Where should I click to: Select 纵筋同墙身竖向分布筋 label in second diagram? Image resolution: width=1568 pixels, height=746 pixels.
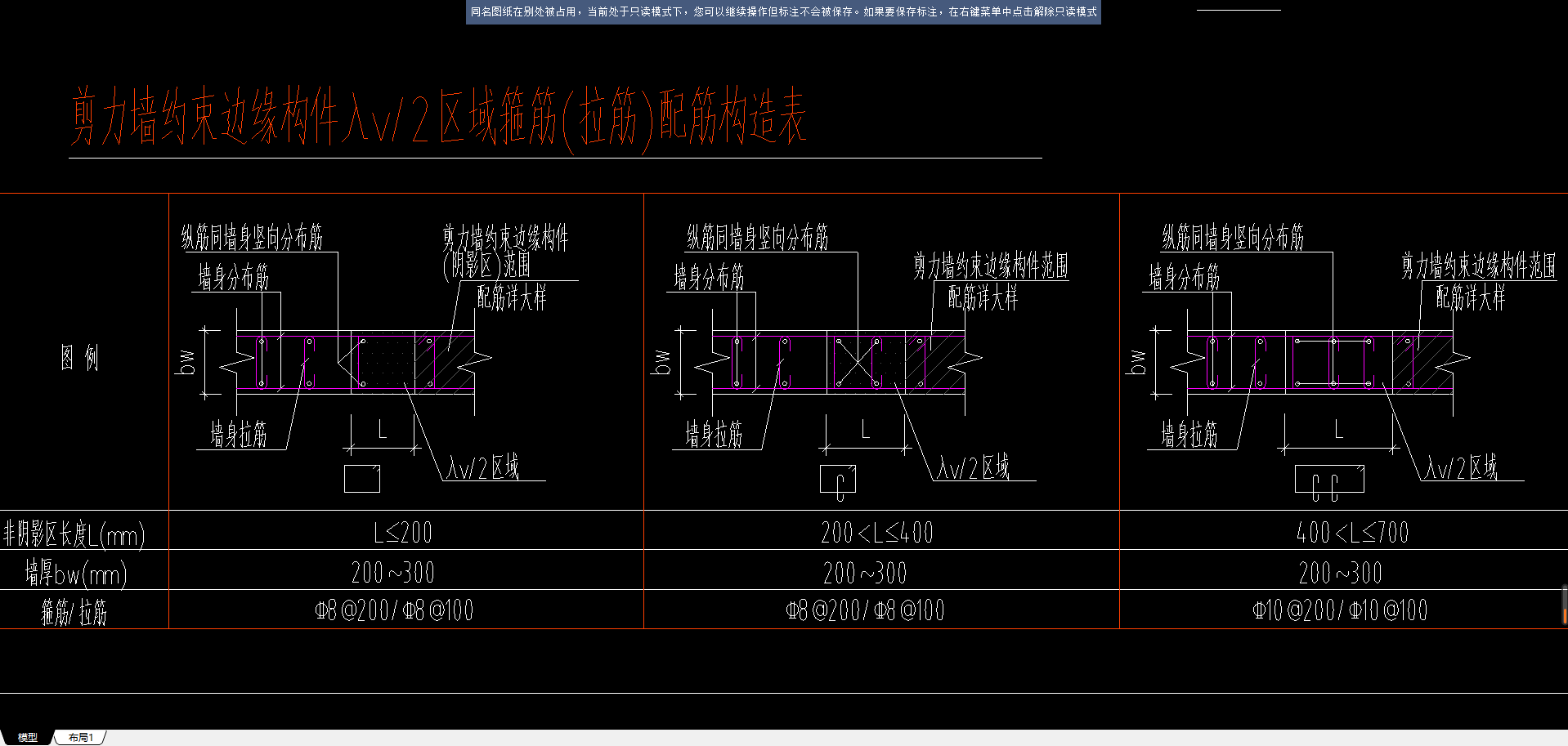tap(758, 237)
